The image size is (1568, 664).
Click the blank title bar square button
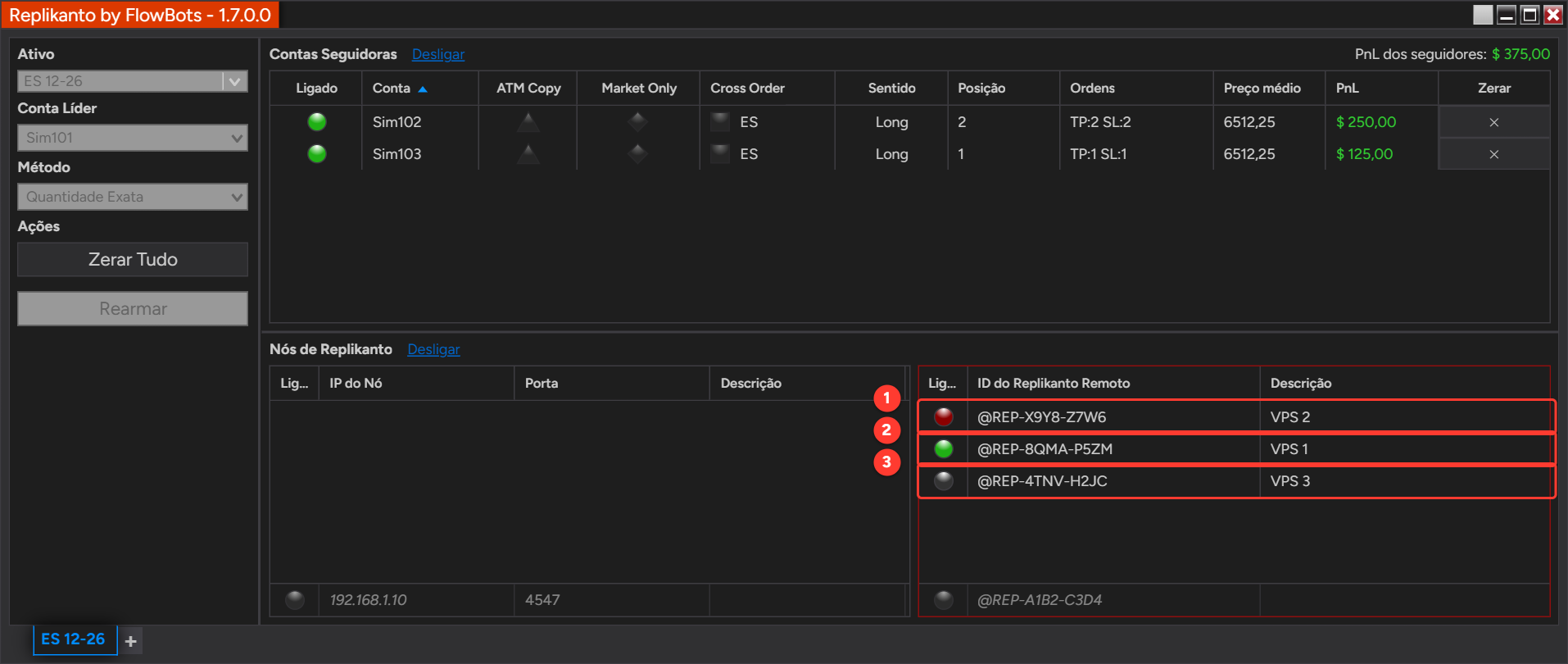point(1483,15)
